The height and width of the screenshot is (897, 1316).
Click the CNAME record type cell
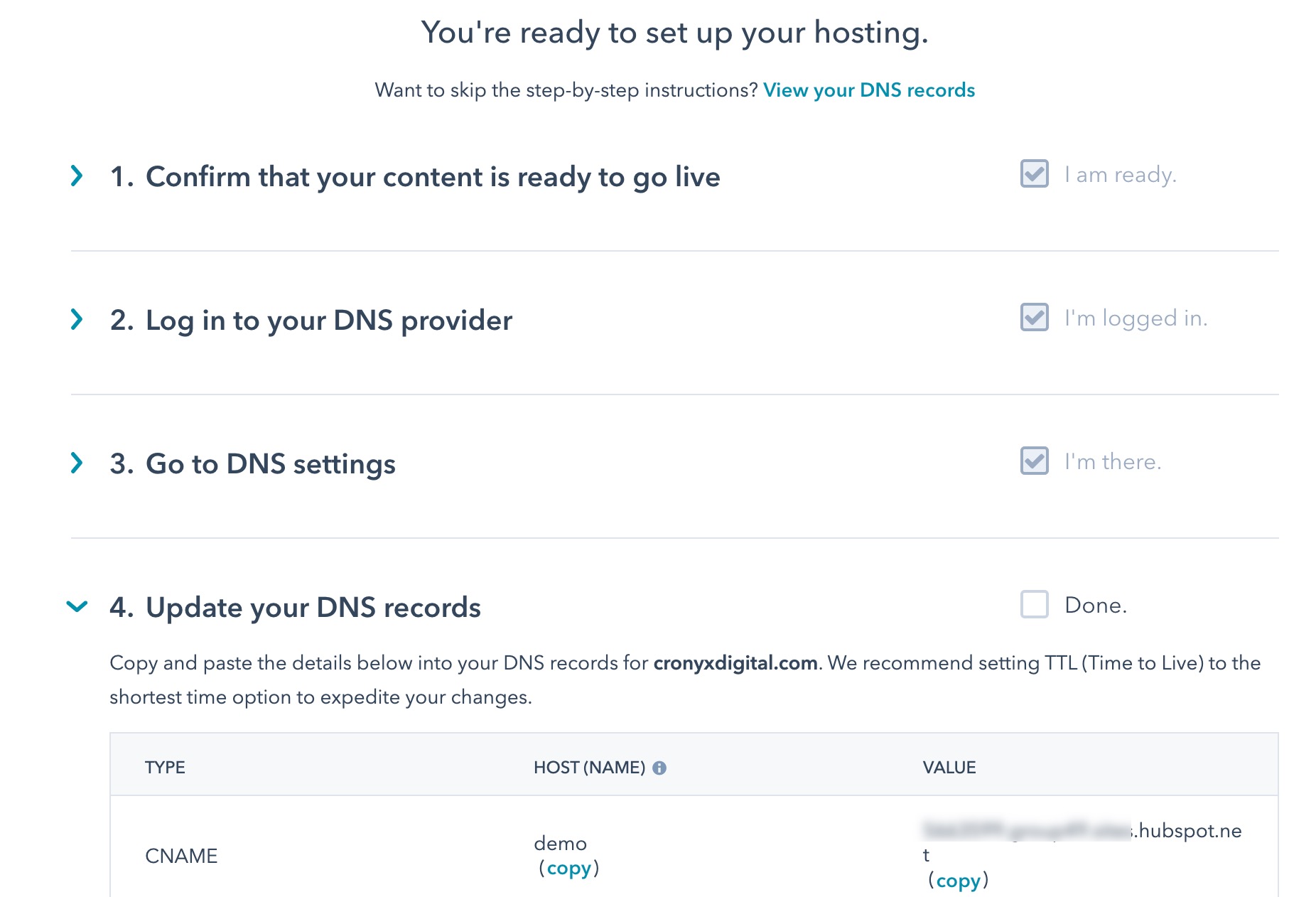click(181, 856)
